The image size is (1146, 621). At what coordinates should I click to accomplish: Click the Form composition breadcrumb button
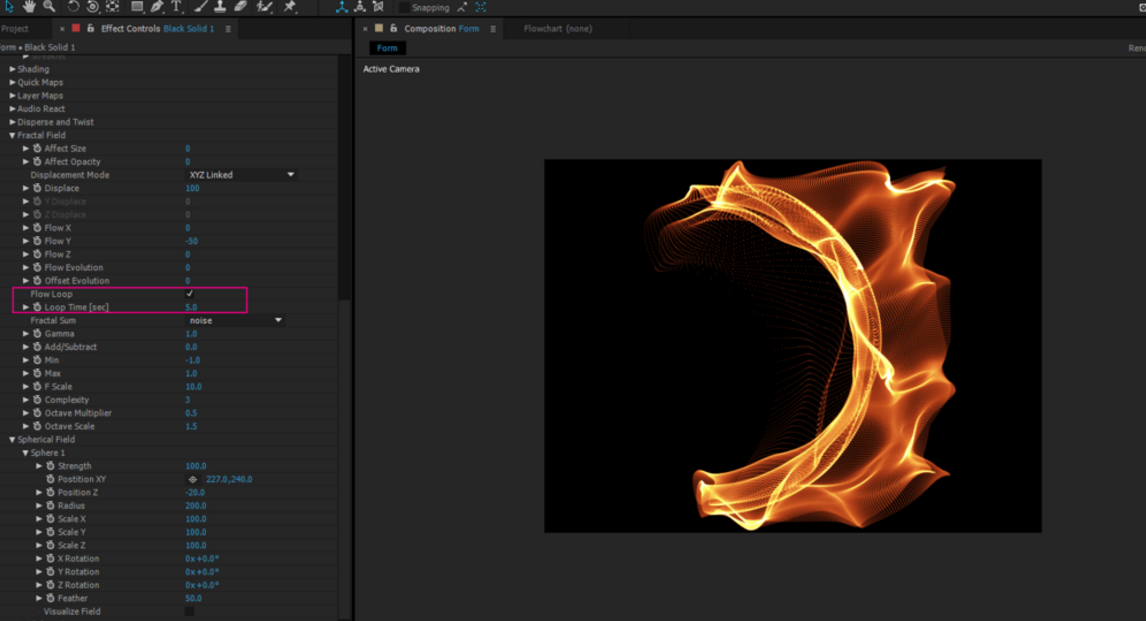pyautogui.click(x=387, y=48)
